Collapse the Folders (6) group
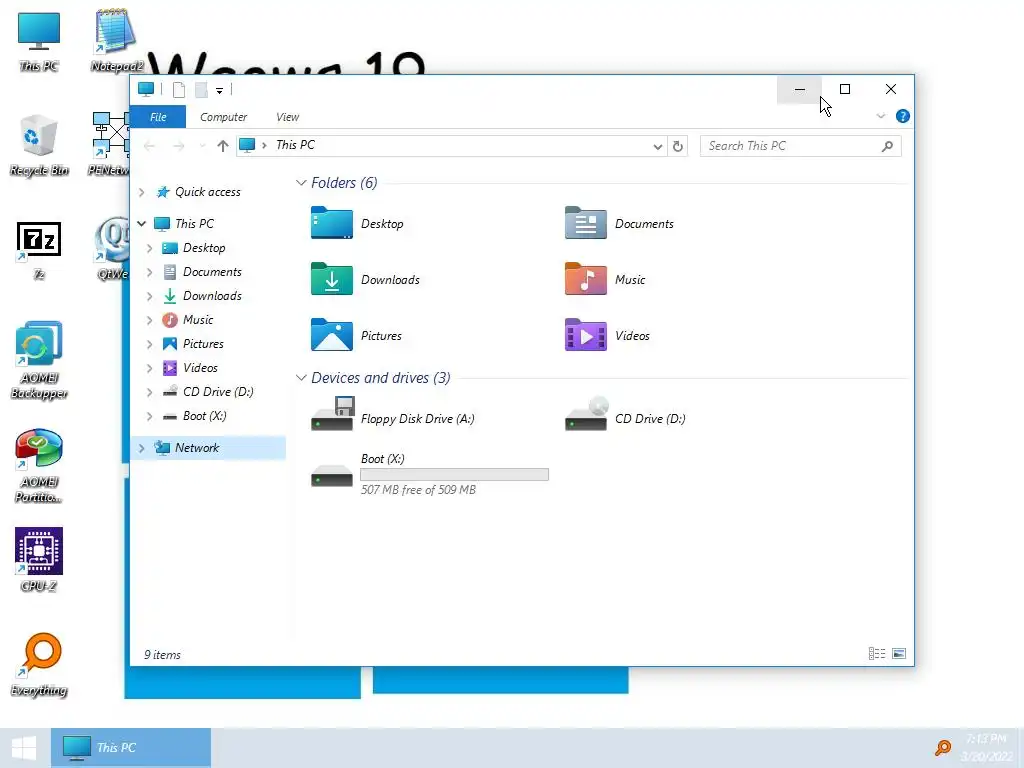The width and height of the screenshot is (1024, 768). pos(301,183)
